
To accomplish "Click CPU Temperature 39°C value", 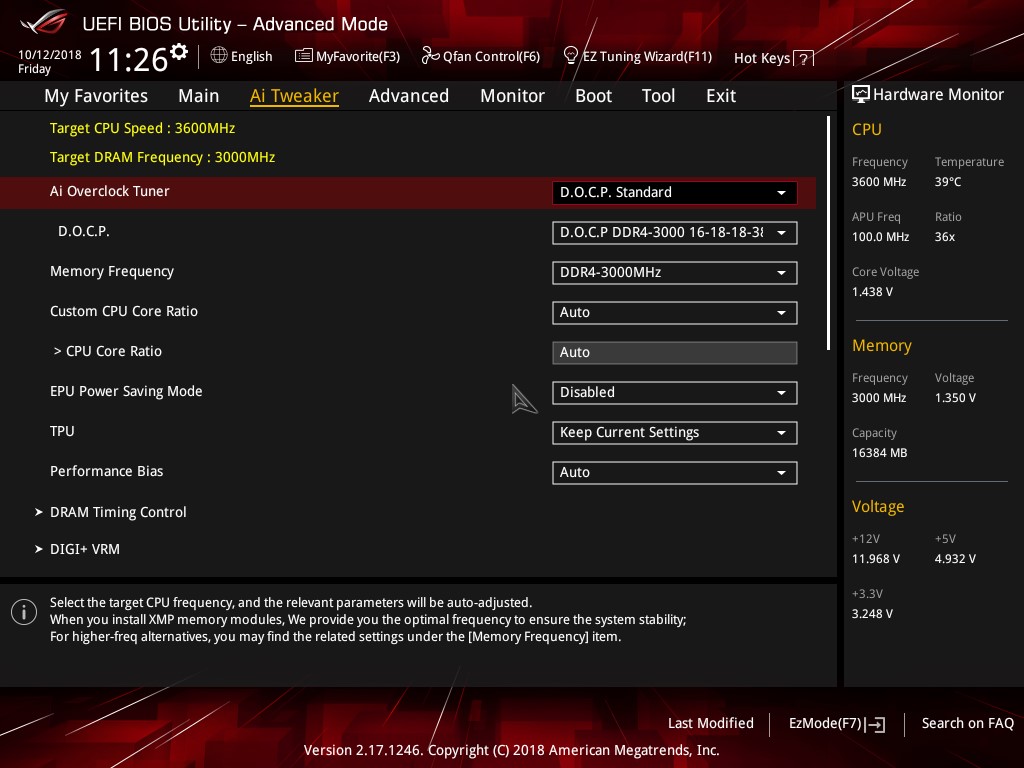I will (948, 182).
